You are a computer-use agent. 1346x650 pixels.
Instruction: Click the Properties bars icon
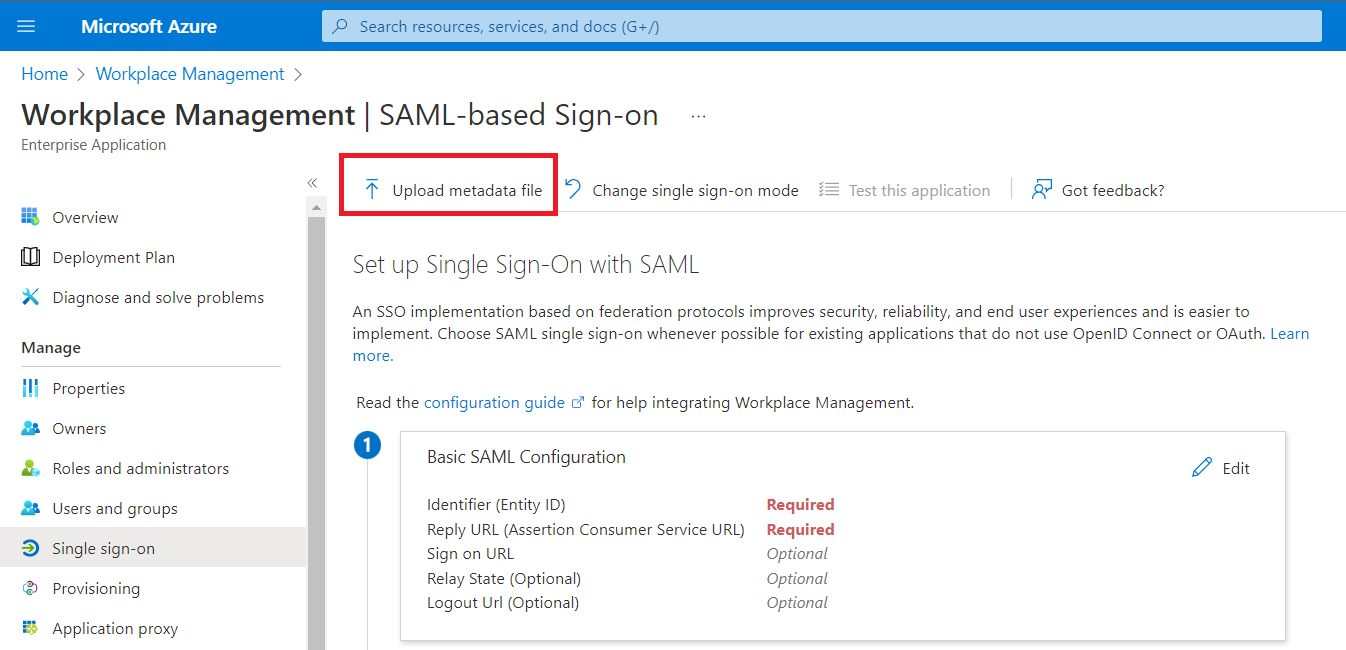tap(30, 388)
